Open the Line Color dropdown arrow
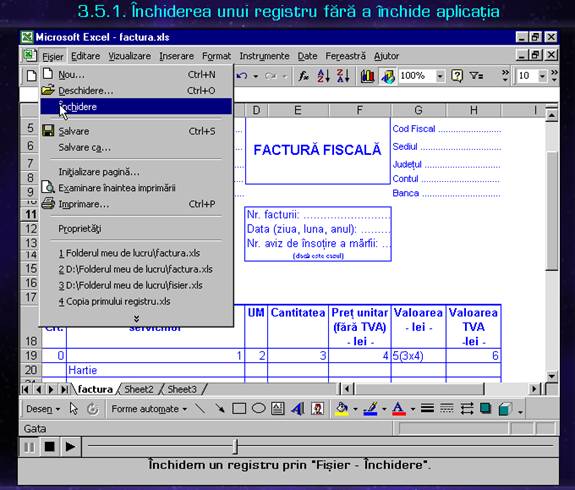This screenshot has width=575, height=490. coord(384,409)
